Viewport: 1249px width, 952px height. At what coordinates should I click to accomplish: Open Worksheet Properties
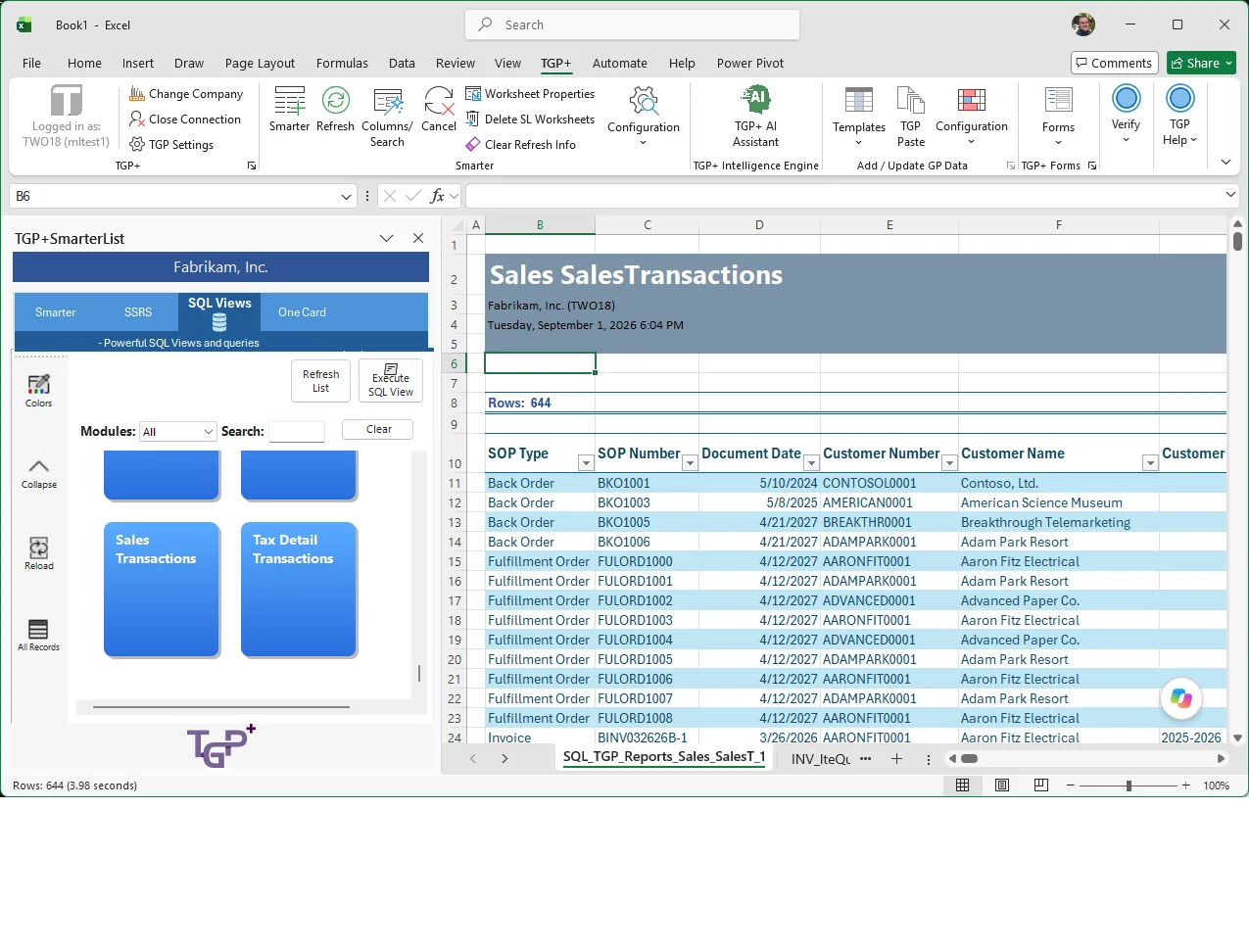tap(530, 94)
